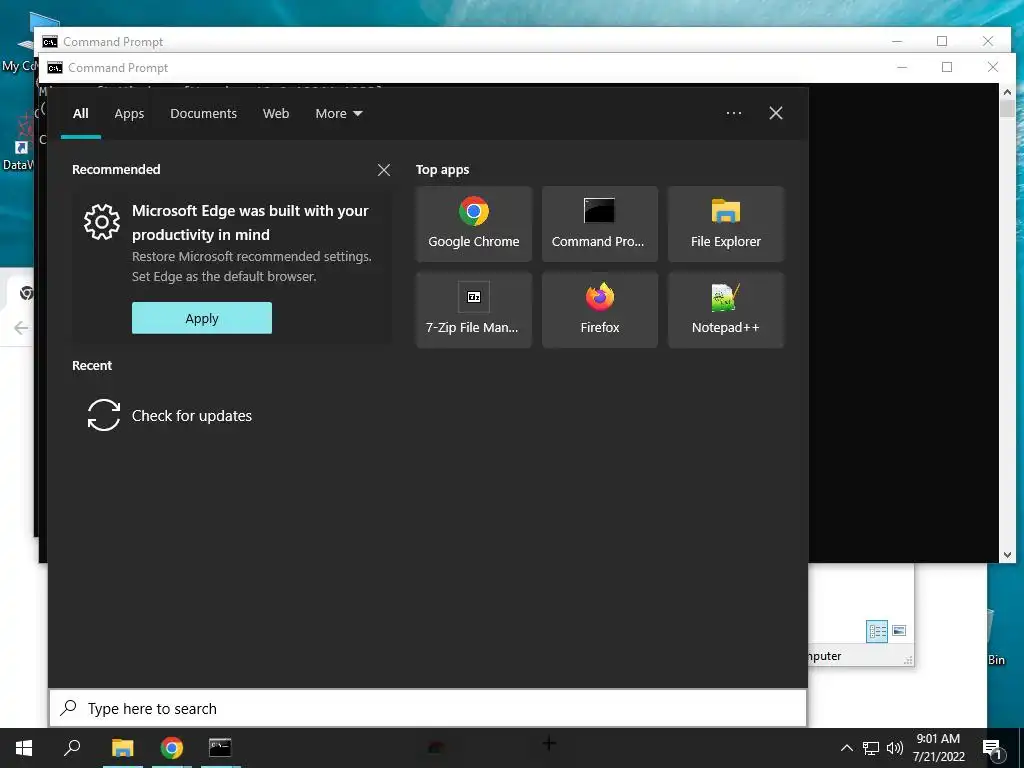Maximize the front Command Prompt window
Screen dimensions: 1024x768
tap(947, 67)
